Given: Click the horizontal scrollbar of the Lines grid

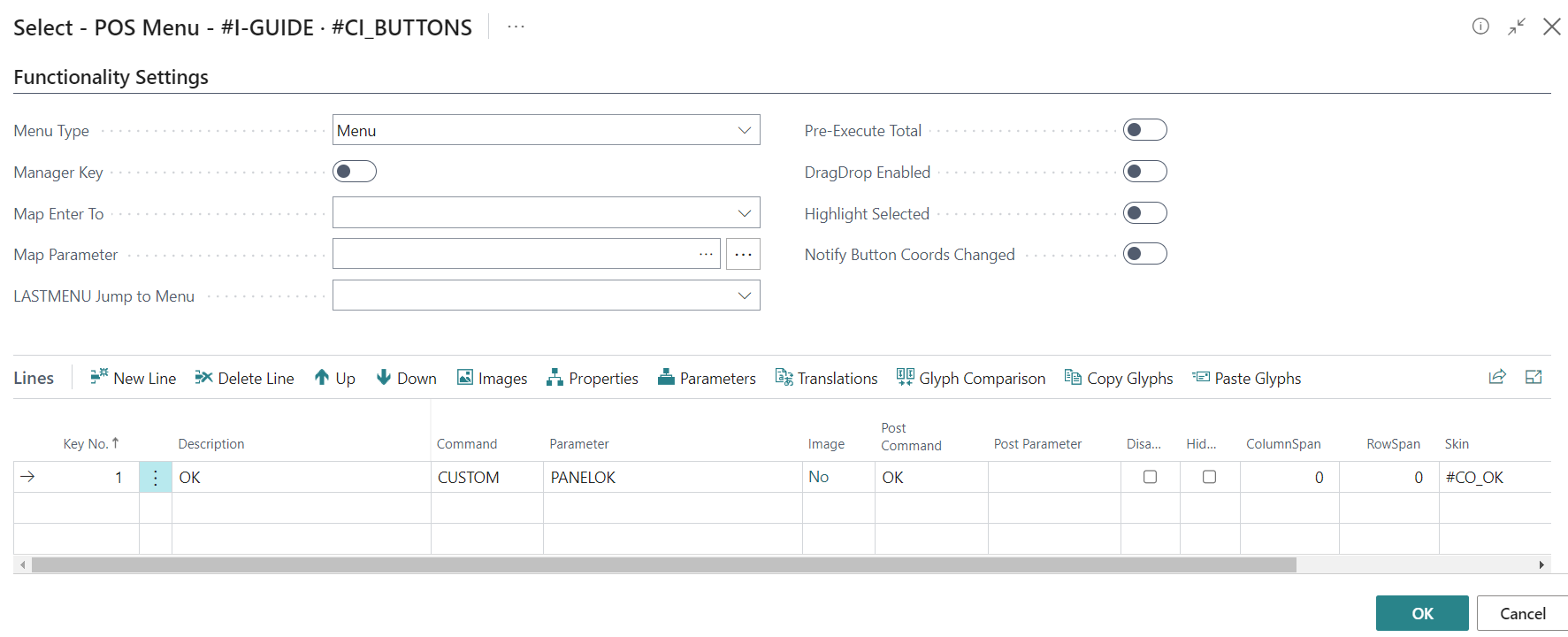Looking at the screenshot, I should (x=663, y=564).
